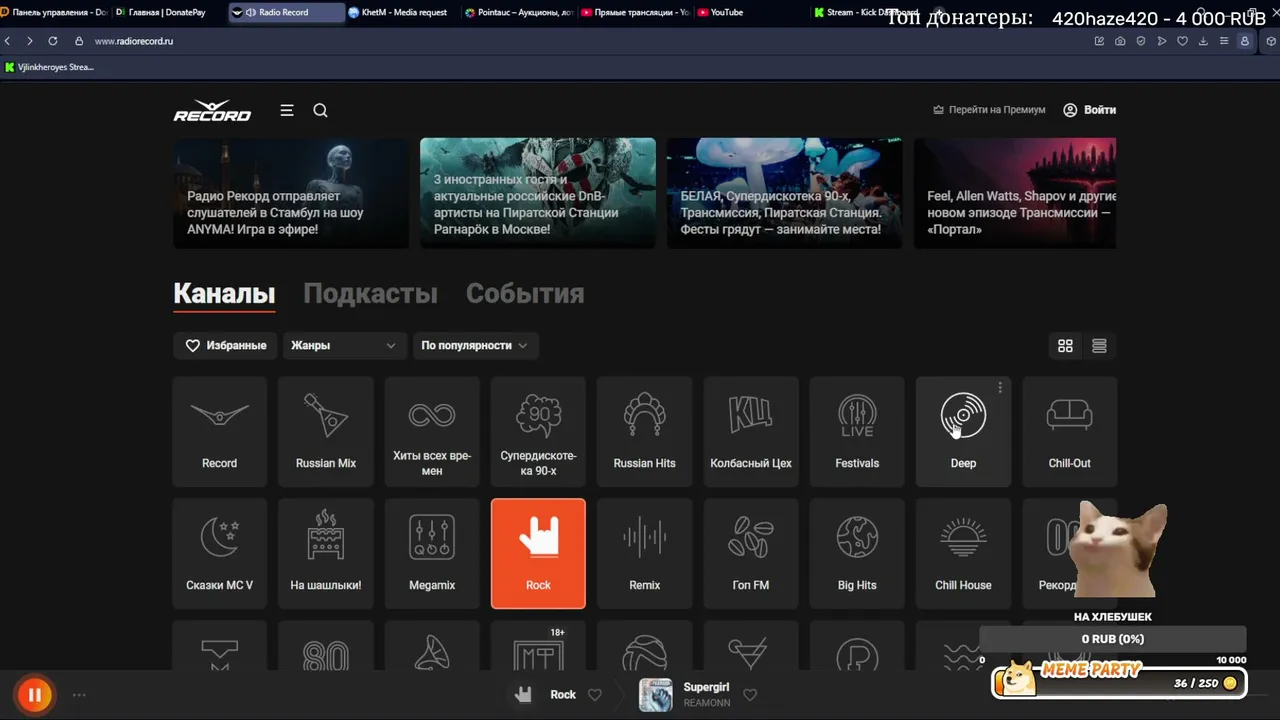This screenshot has height=720, width=1280.
Task: Select the Megamix channel
Action: point(432,554)
